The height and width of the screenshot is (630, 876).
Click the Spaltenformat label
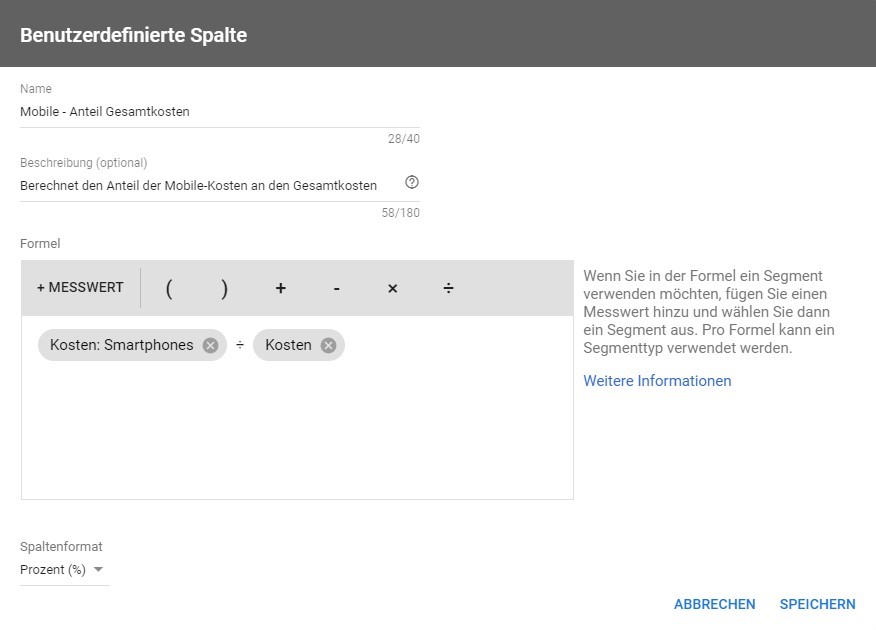click(x=61, y=546)
